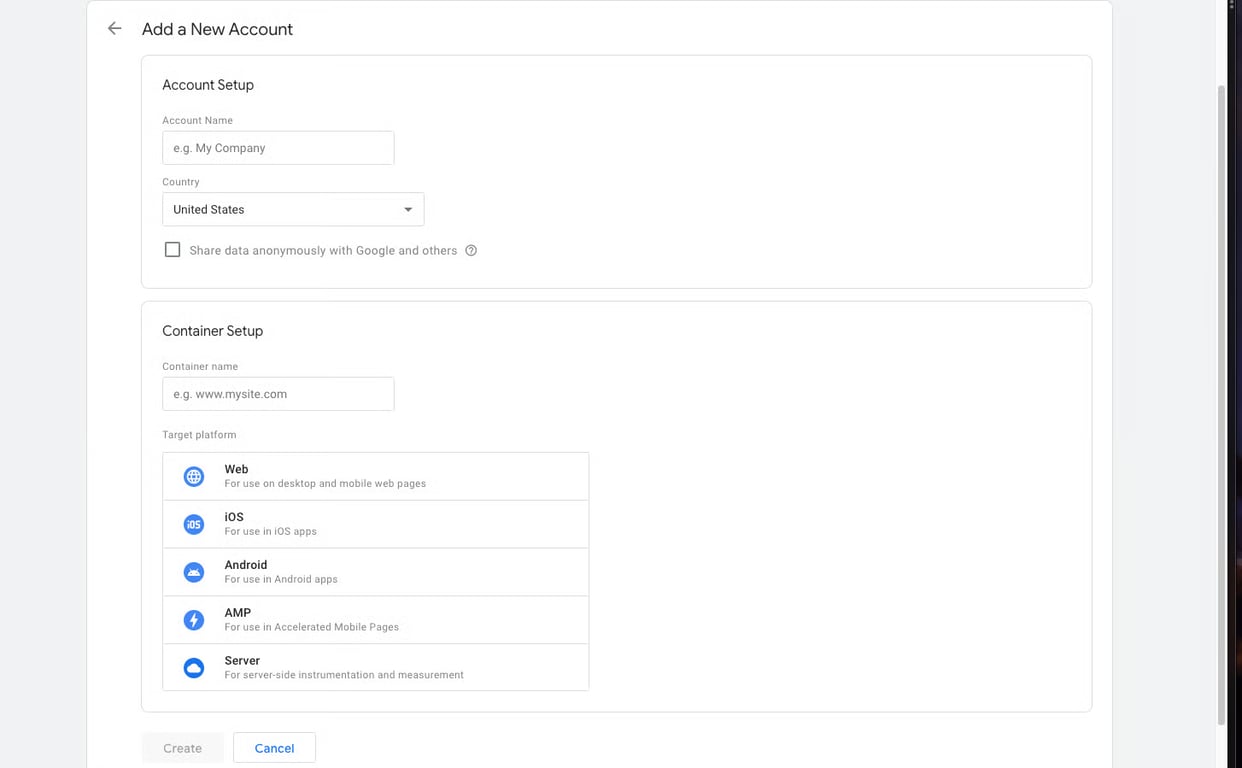
Task: Click the Server cloud icon
Action: pos(194,668)
